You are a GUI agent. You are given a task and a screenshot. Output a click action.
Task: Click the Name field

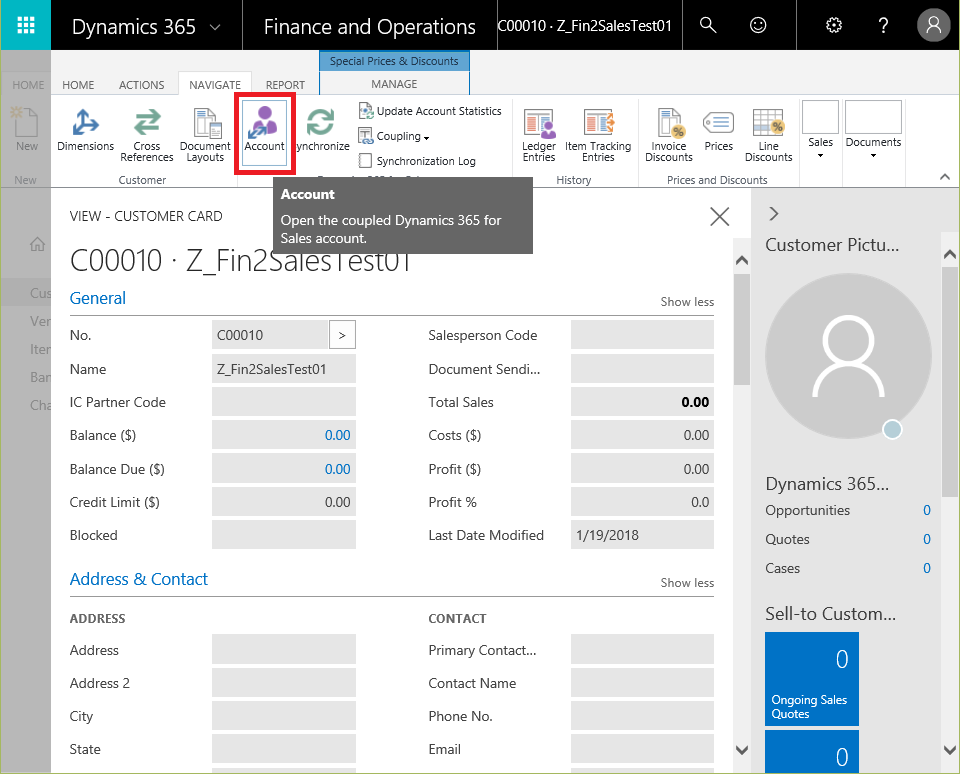pos(283,369)
